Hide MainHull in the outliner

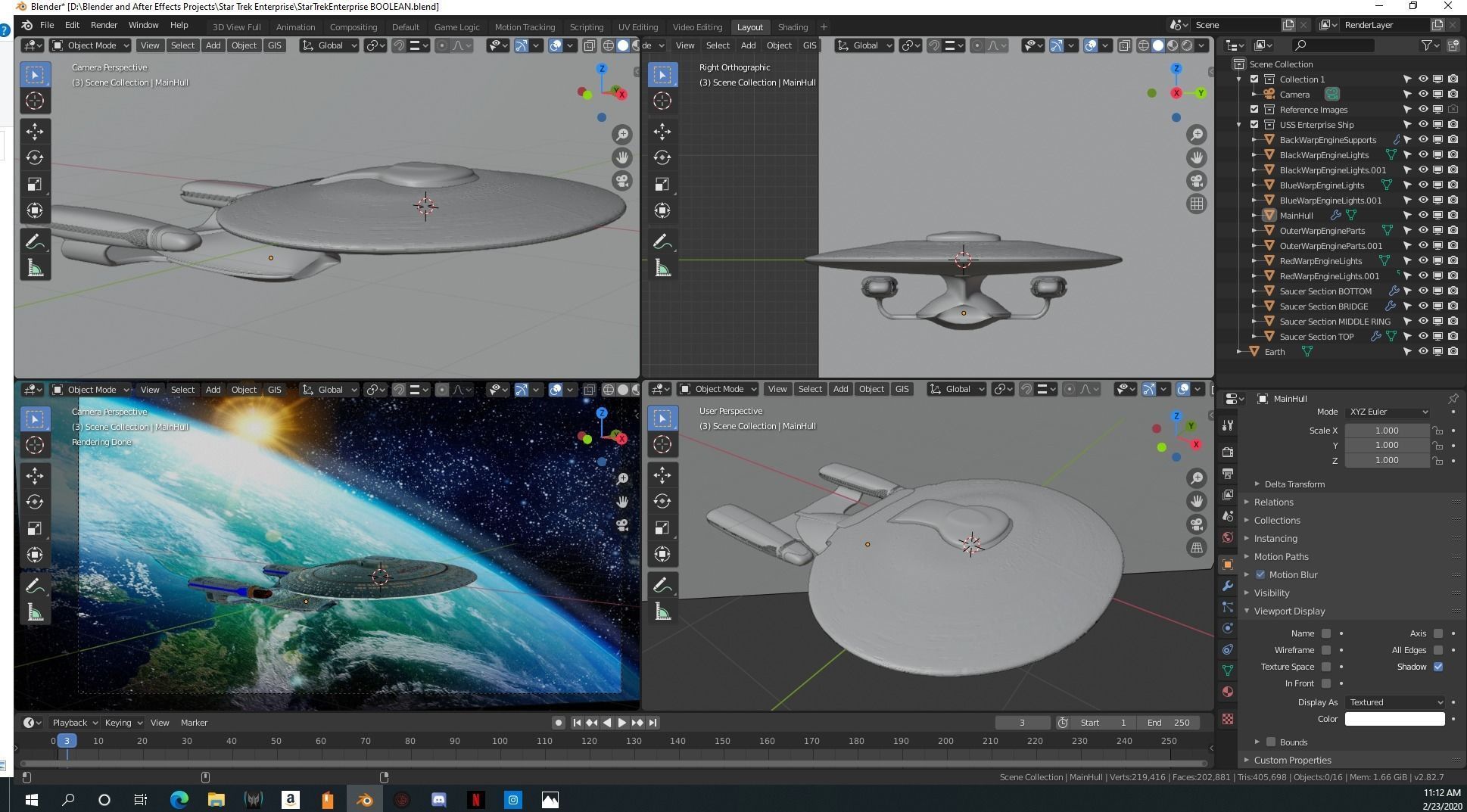[1423, 216]
